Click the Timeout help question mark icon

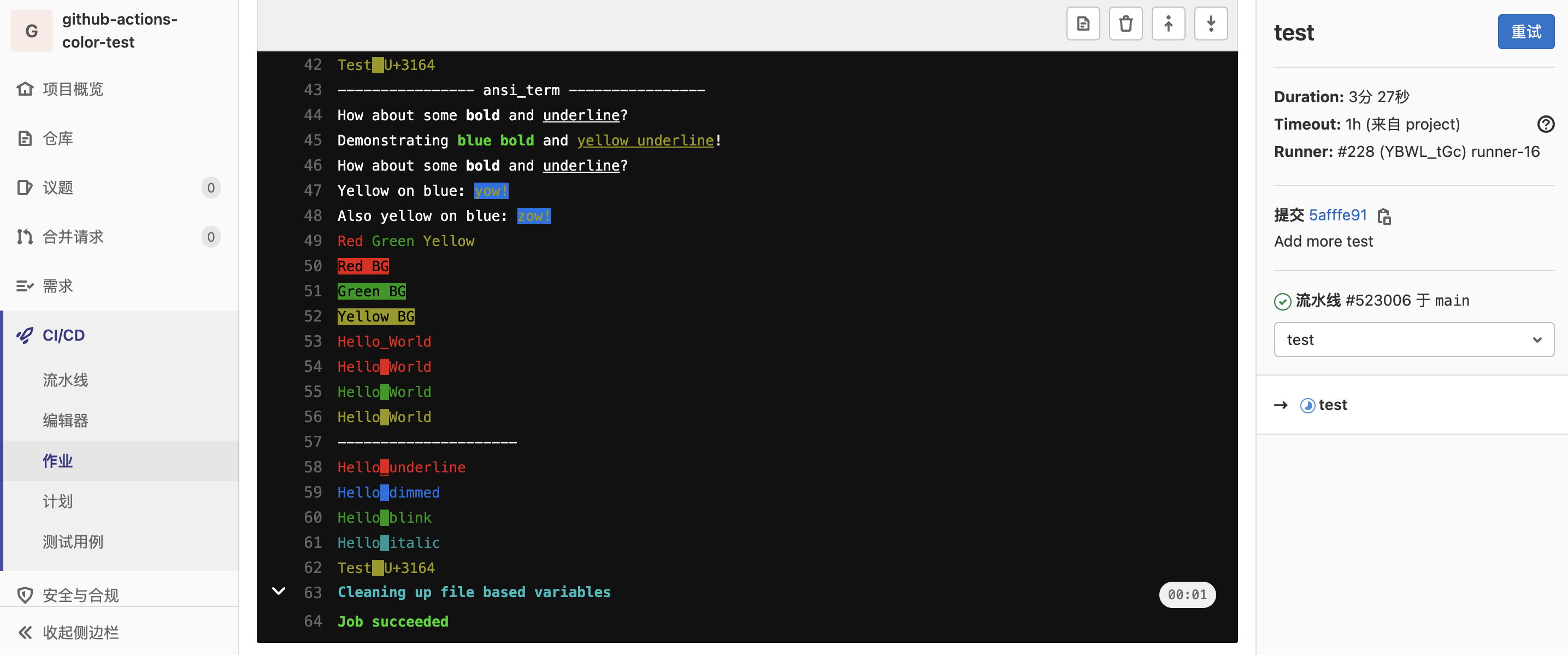point(1546,124)
